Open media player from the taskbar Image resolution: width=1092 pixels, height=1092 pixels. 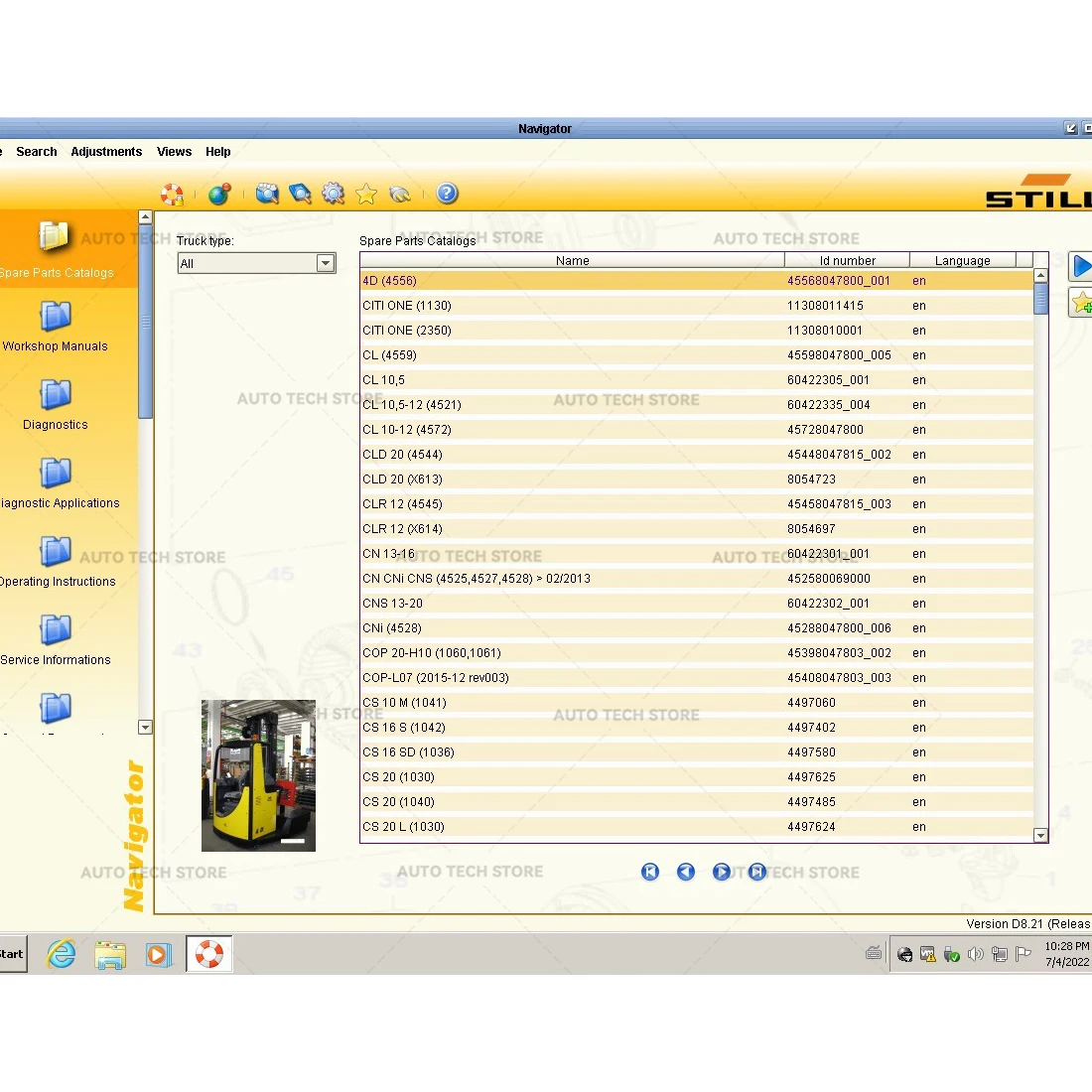click(x=158, y=954)
